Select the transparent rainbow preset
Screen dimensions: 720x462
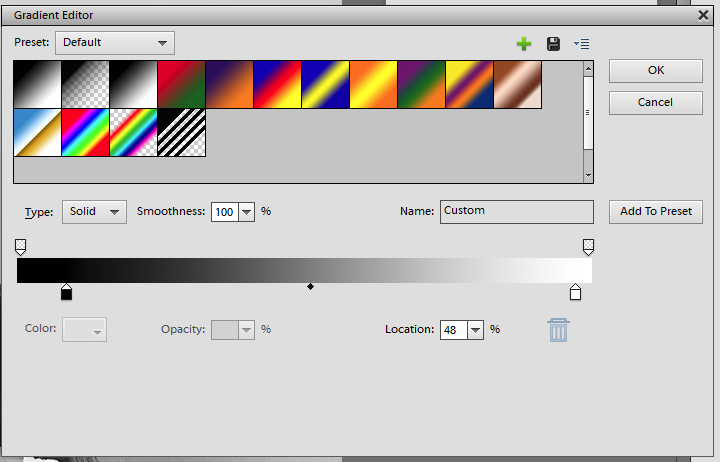tap(133, 133)
